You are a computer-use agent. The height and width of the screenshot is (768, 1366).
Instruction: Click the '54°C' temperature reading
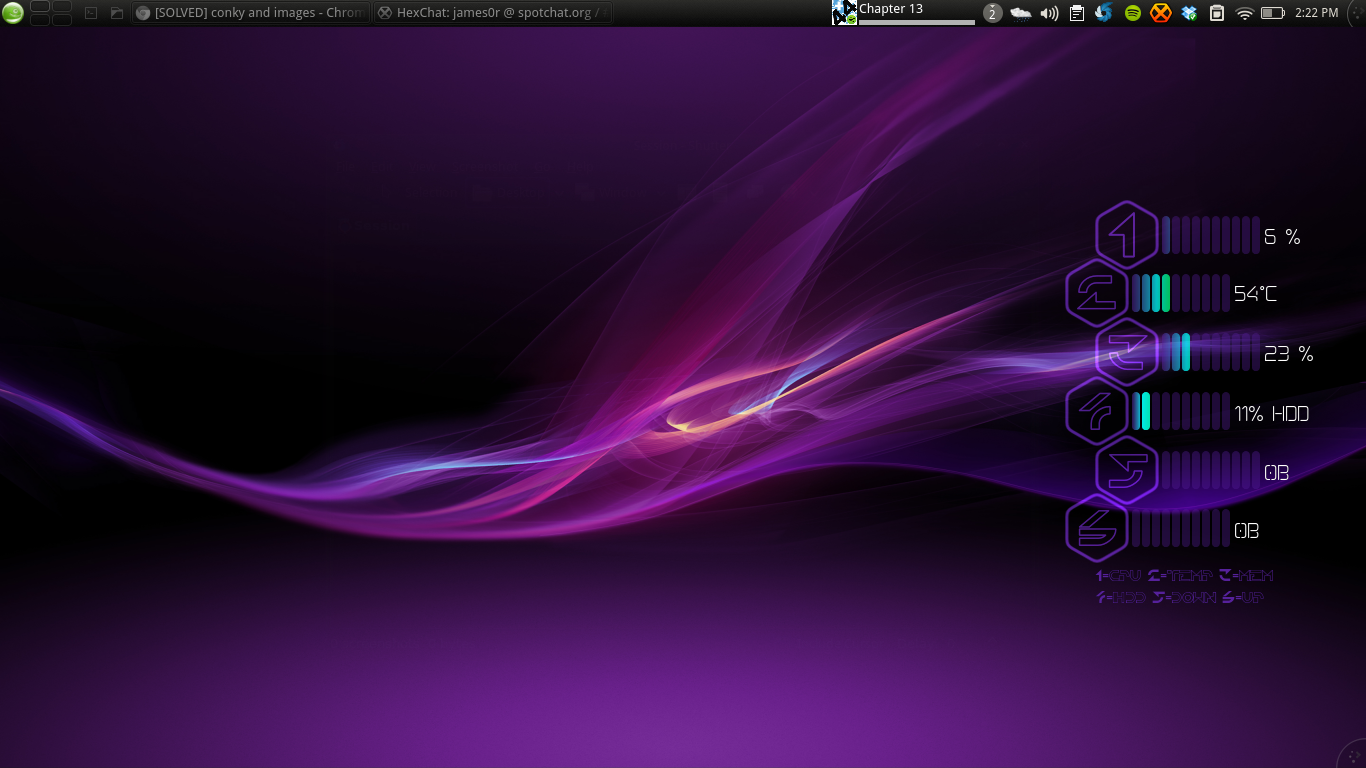point(1255,294)
